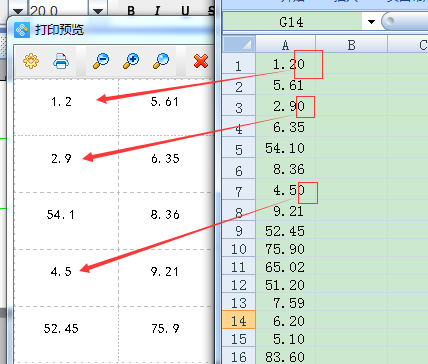Click preview label showing 52.45
Image resolution: width=428 pixels, height=364 pixels.
pos(61,329)
